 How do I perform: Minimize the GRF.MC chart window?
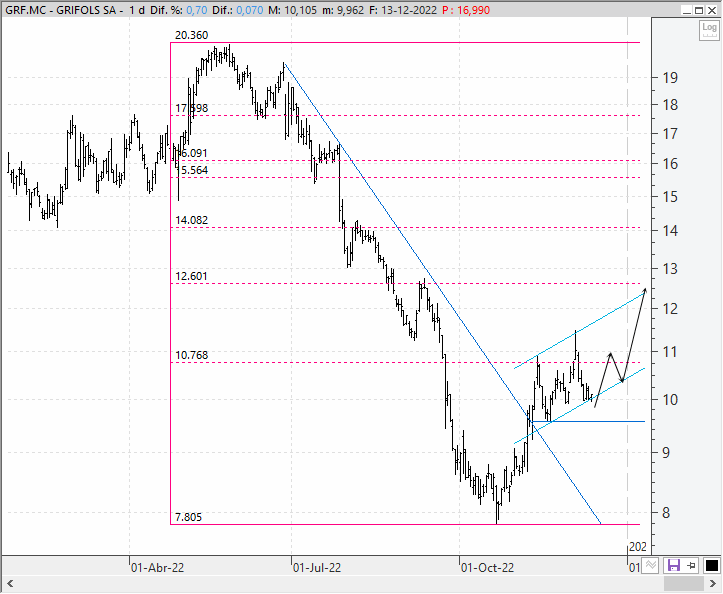pos(687,10)
